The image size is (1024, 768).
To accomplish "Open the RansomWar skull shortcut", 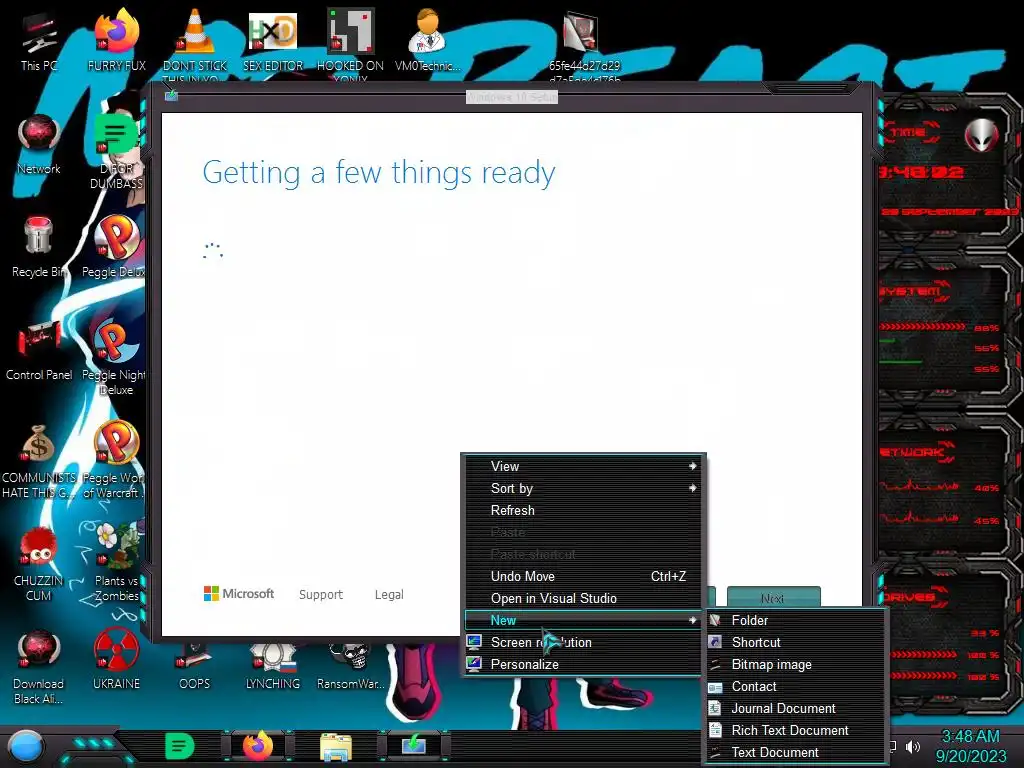I will (350, 666).
